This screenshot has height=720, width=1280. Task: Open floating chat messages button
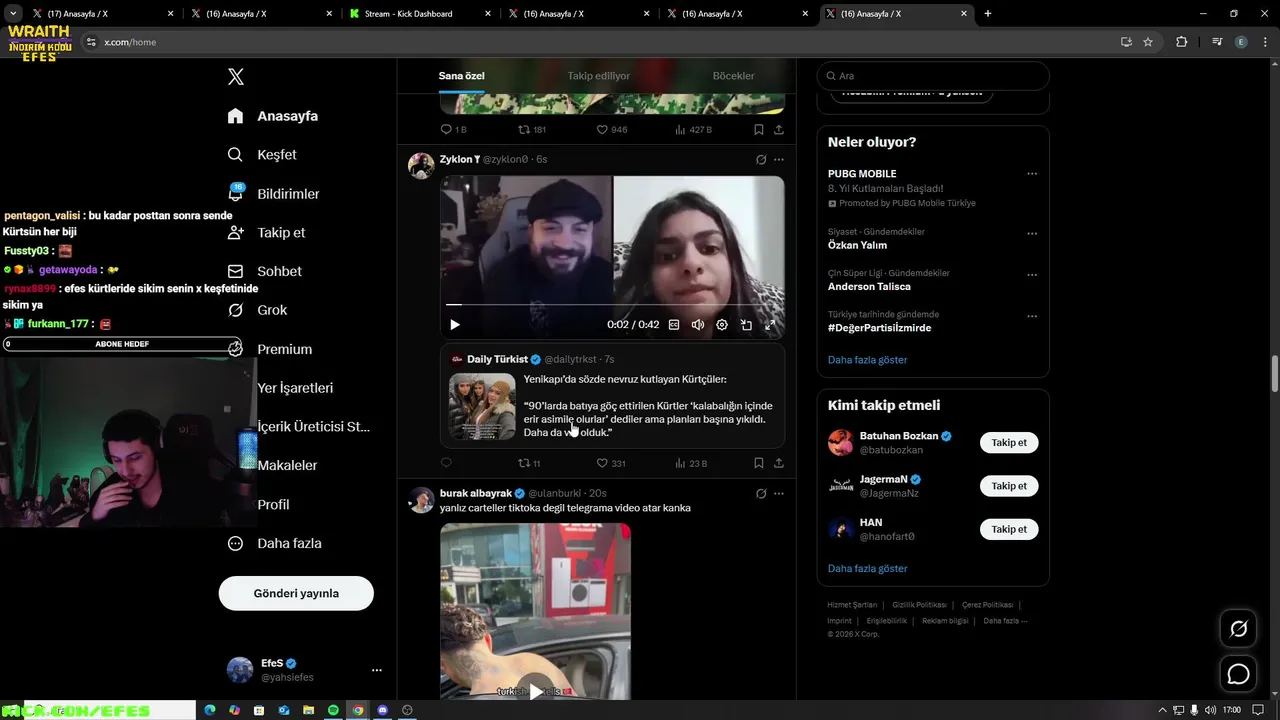click(x=1238, y=674)
